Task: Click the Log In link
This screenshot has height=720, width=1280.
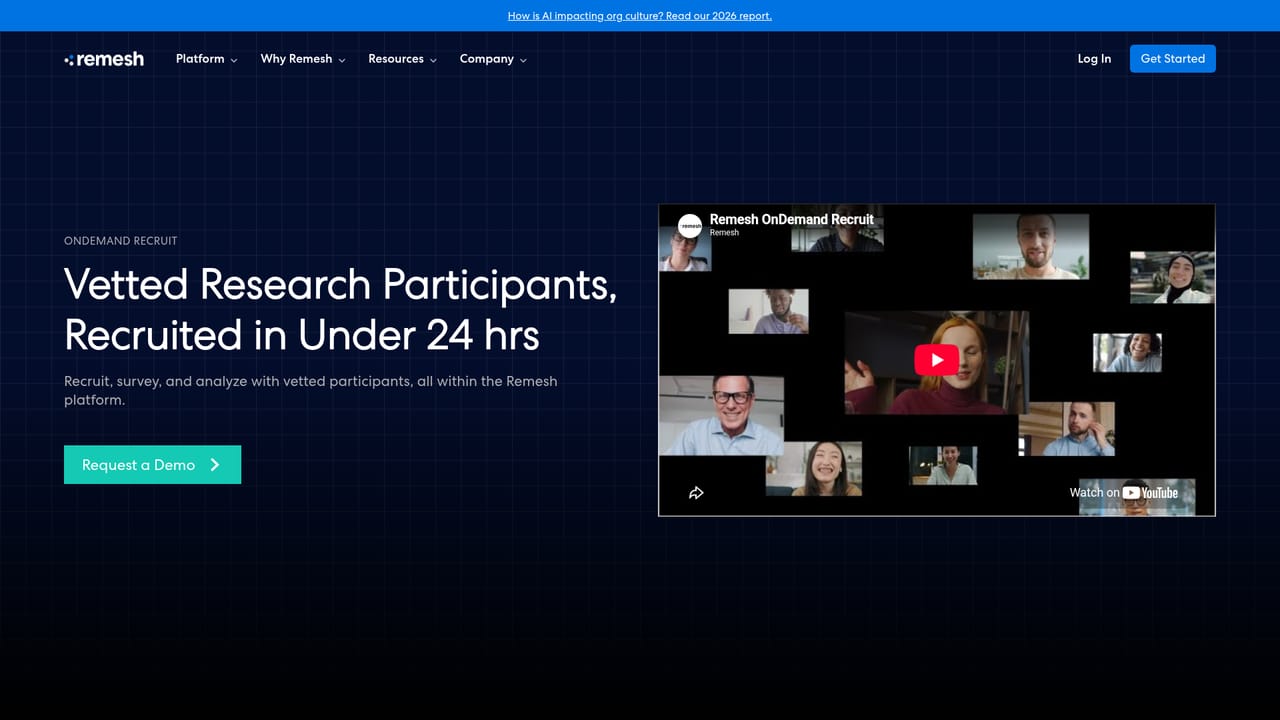Action: (1094, 59)
